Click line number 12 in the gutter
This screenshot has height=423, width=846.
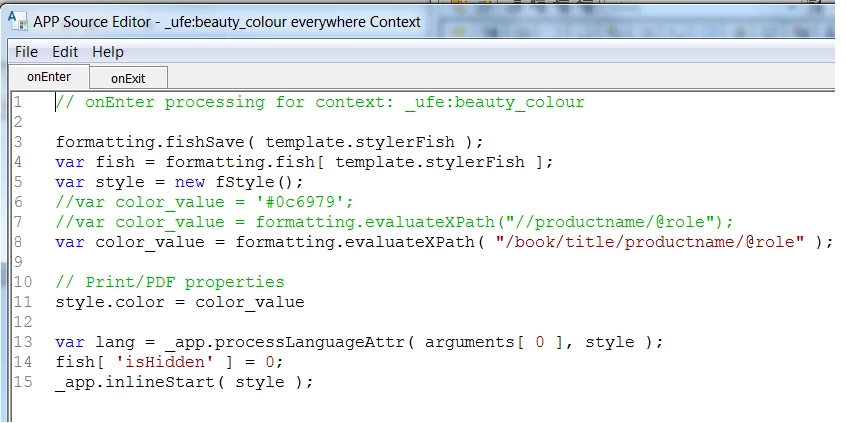23,322
